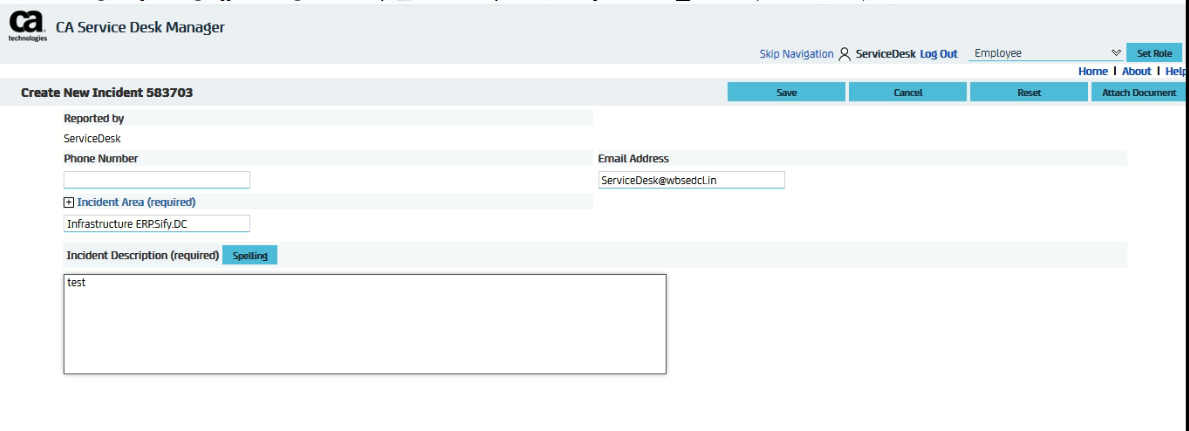The image size is (1189, 431).
Task: Click the Incident Area text field
Action: (157, 224)
